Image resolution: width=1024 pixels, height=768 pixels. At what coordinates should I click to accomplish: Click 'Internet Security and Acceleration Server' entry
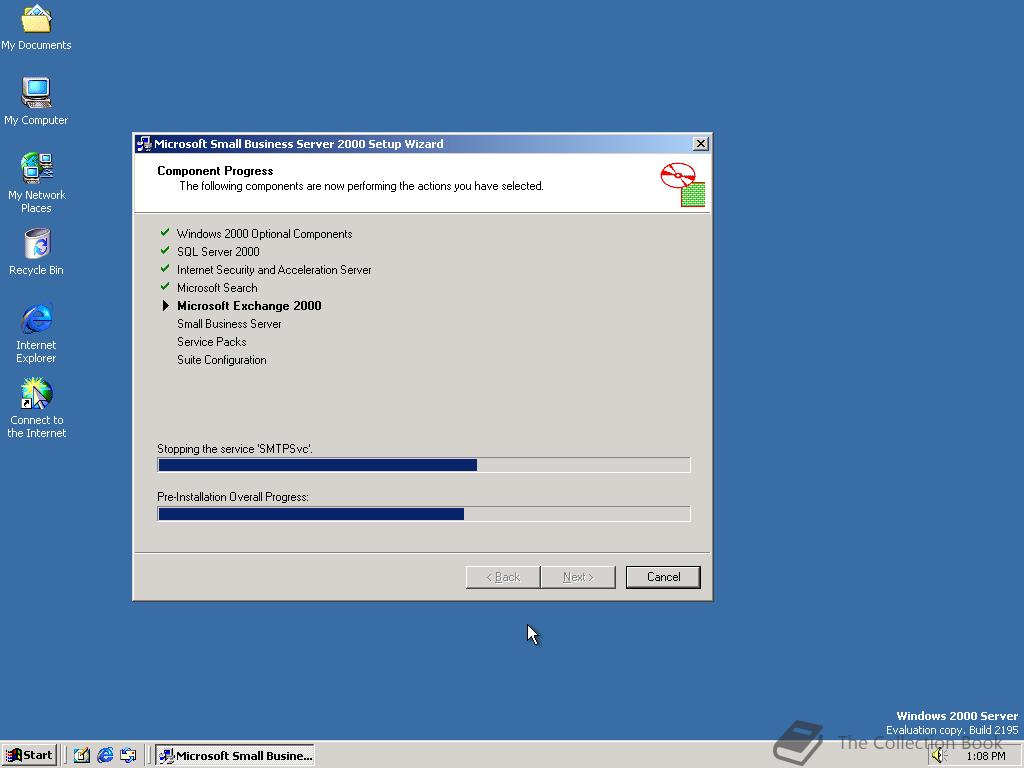click(x=274, y=270)
